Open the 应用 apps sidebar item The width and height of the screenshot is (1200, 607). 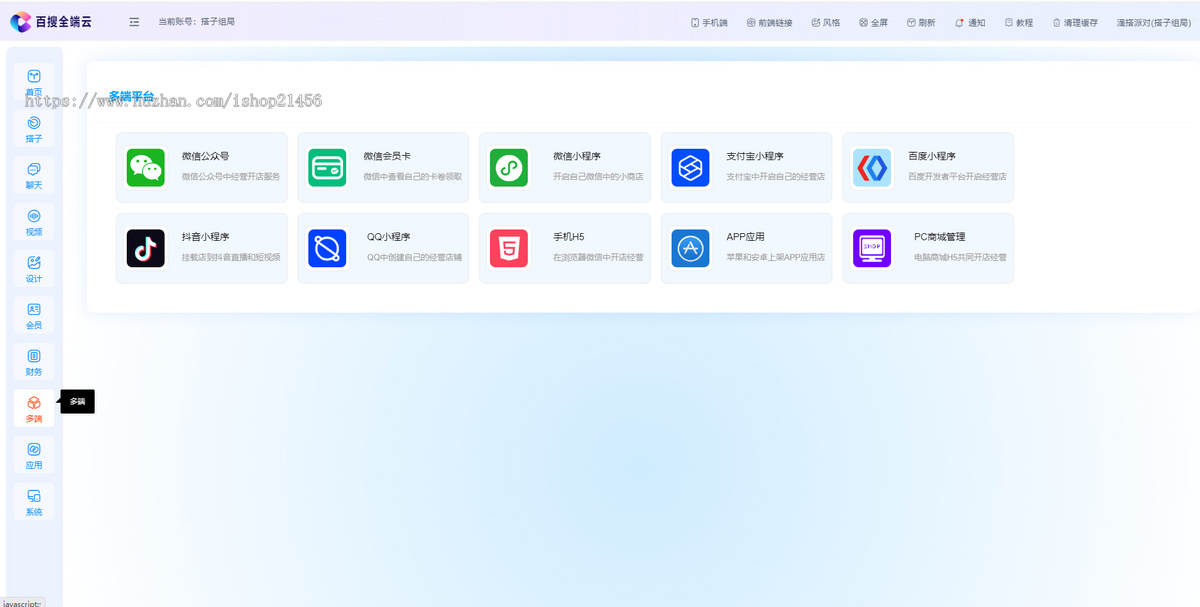click(x=34, y=455)
